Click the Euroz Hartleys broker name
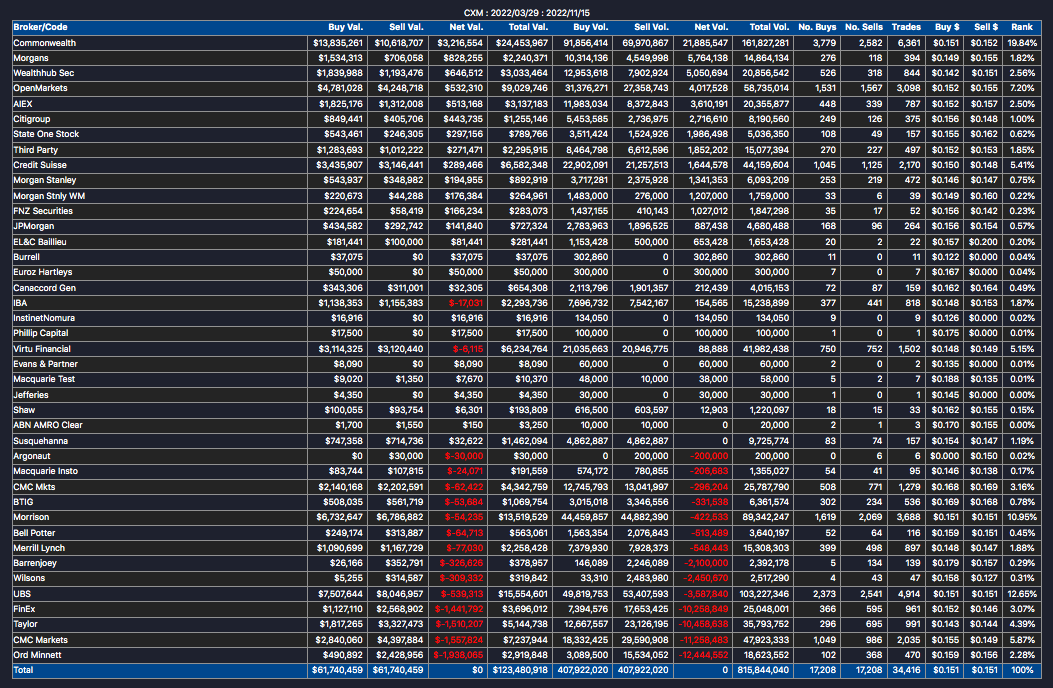 [42, 272]
